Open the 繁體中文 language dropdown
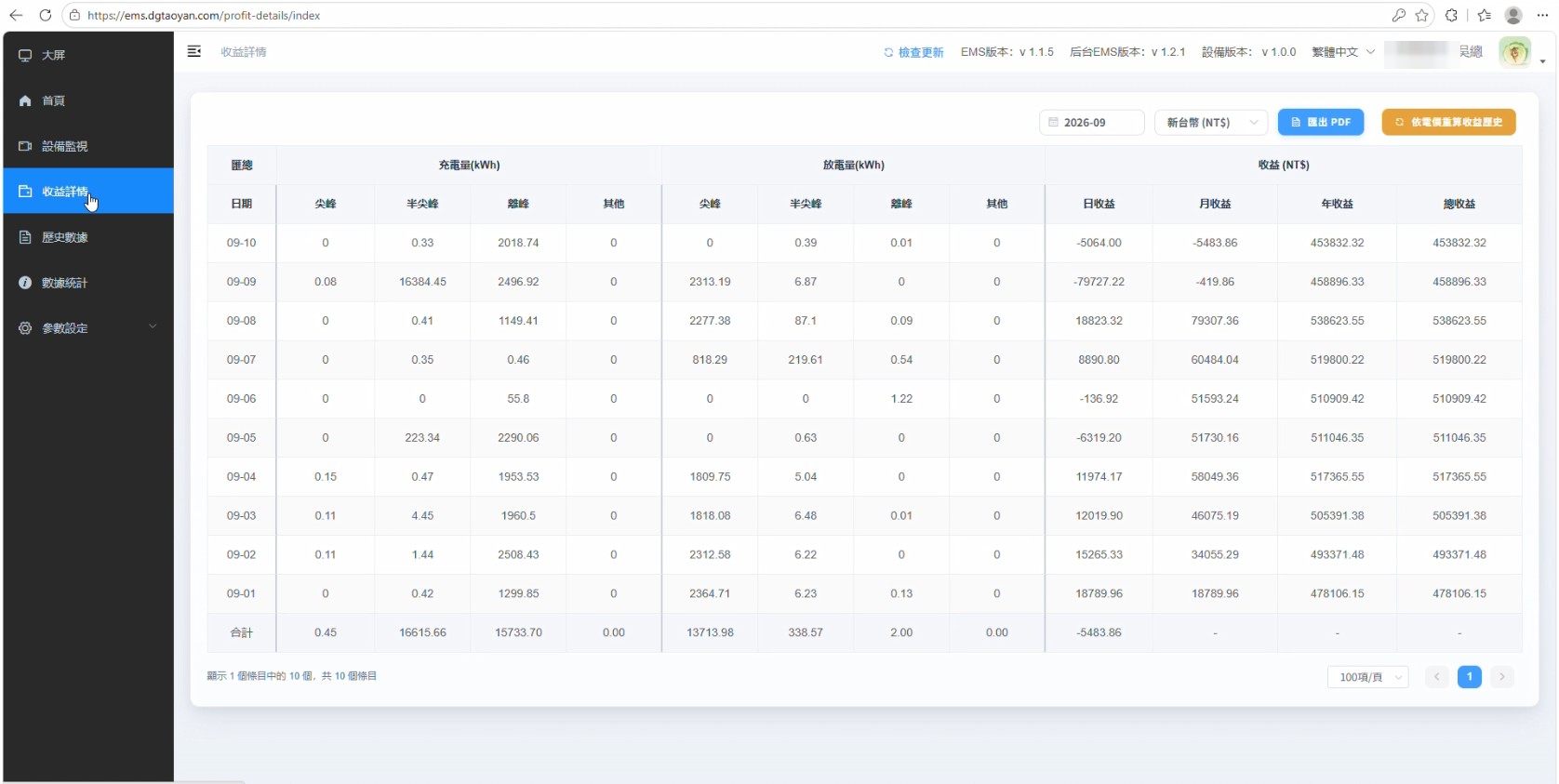 pos(1343,52)
